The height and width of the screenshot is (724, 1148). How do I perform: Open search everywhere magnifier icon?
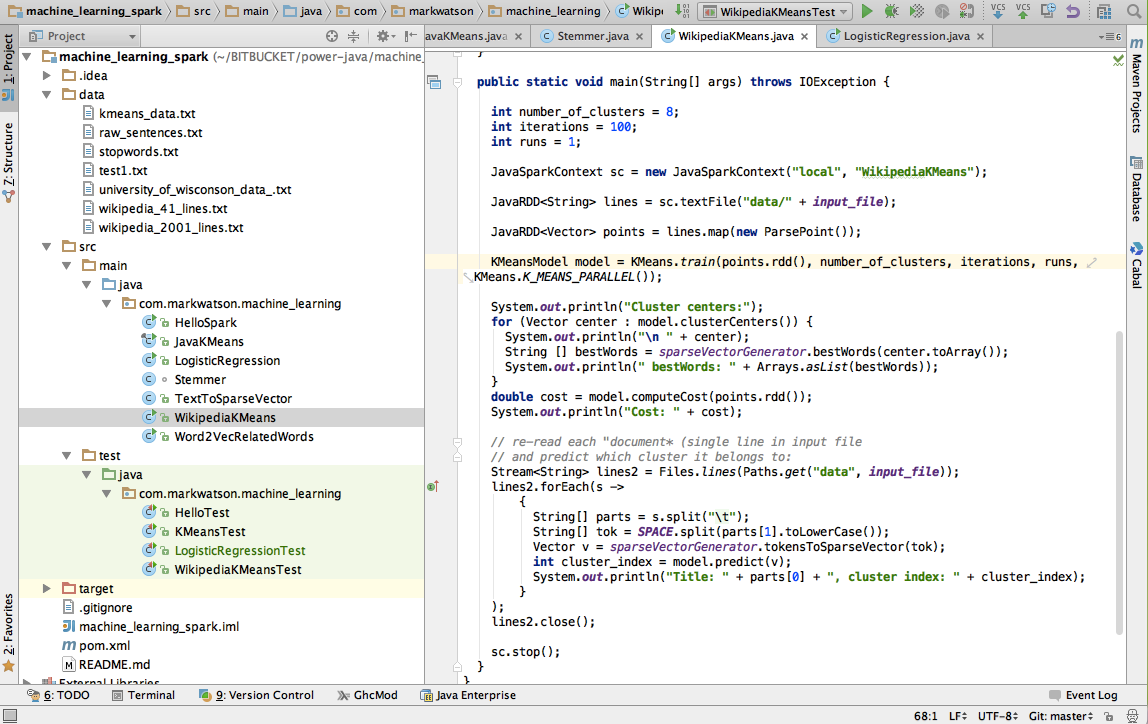(1134, 11)
